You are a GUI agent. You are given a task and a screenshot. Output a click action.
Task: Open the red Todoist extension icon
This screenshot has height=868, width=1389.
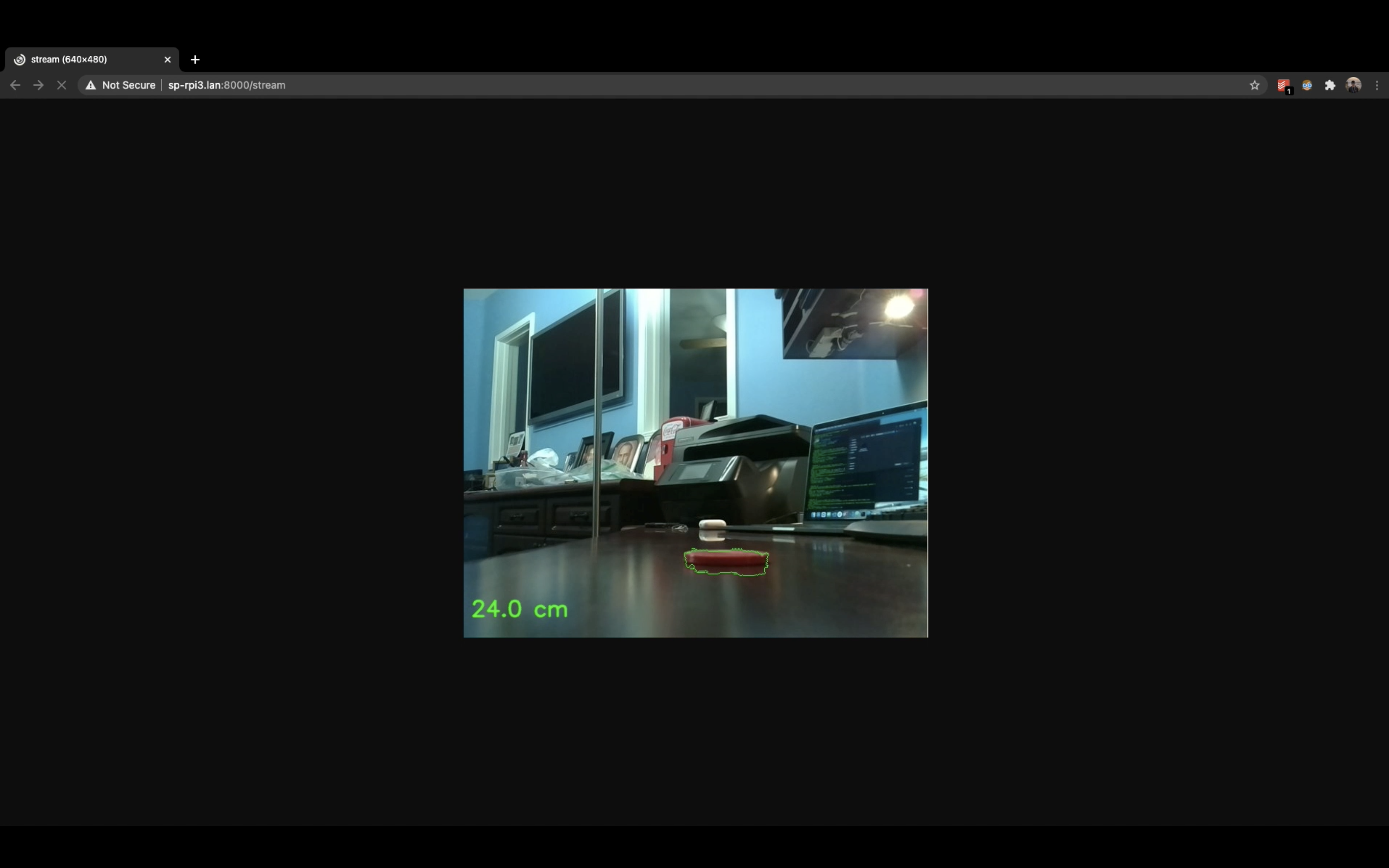1284,86
